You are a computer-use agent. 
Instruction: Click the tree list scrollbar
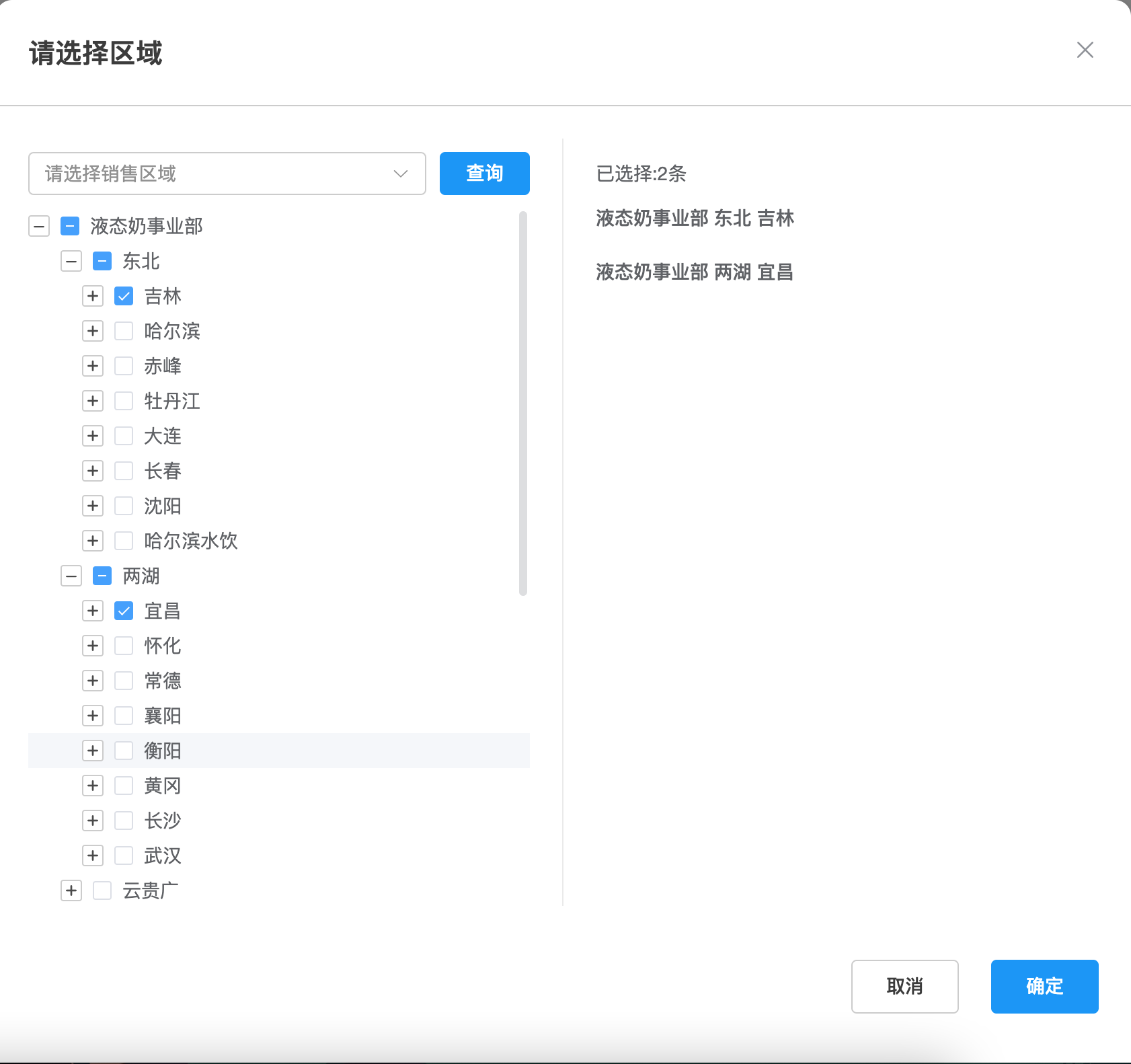coord(523,404)
